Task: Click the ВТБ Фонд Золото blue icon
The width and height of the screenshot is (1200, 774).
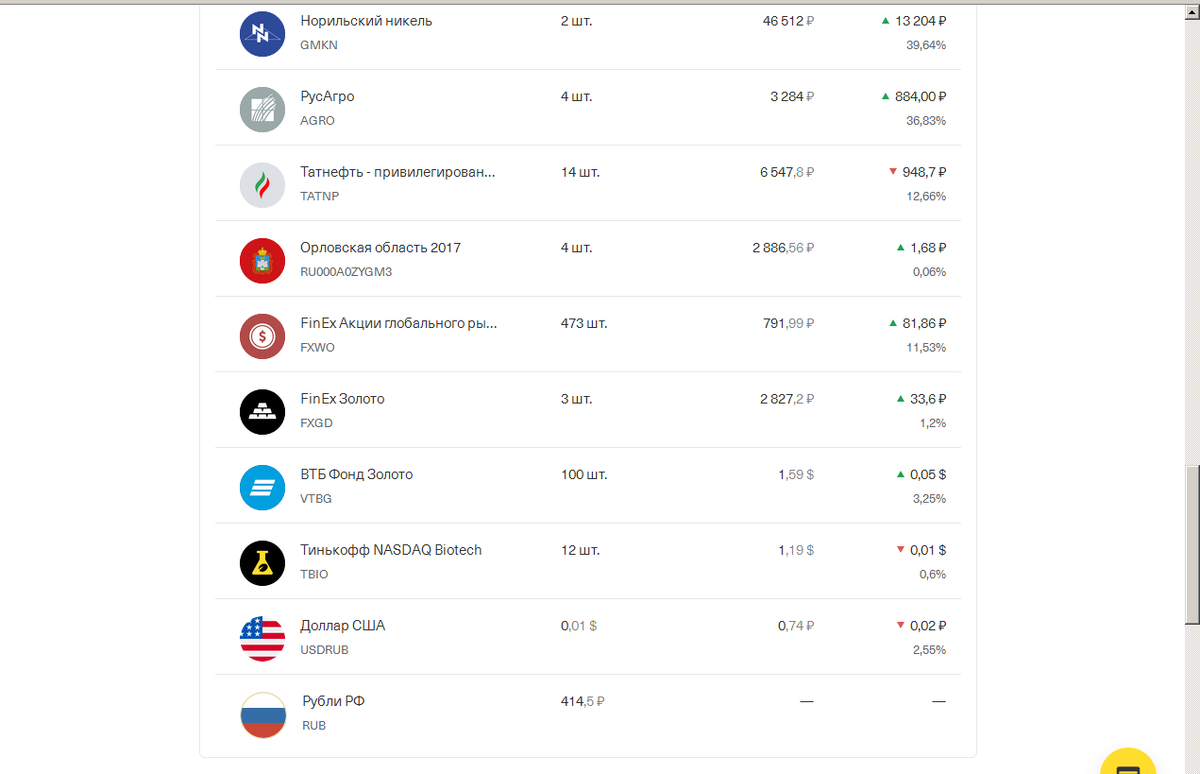Action: 262,486
